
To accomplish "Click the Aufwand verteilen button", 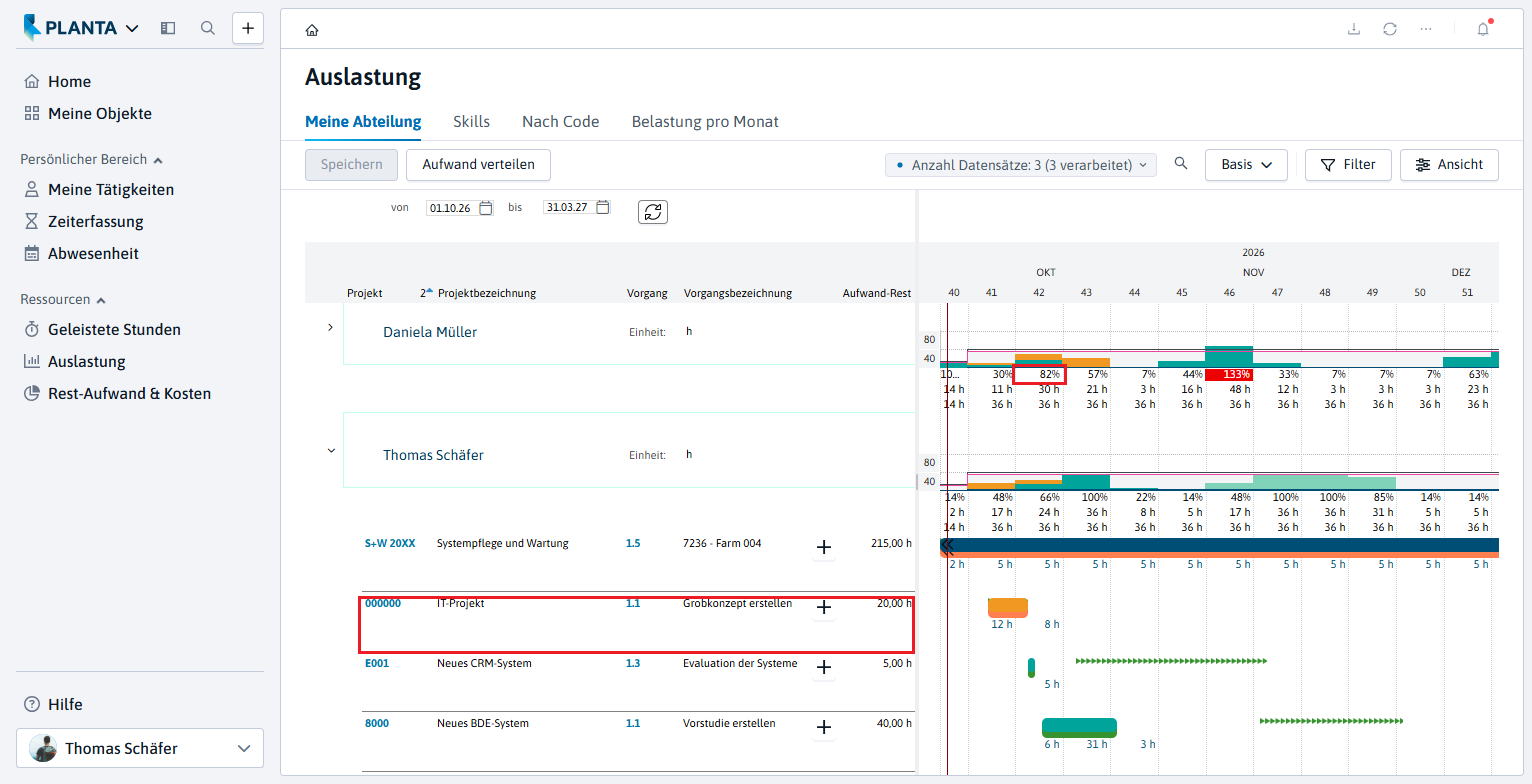I will point(478,165).
